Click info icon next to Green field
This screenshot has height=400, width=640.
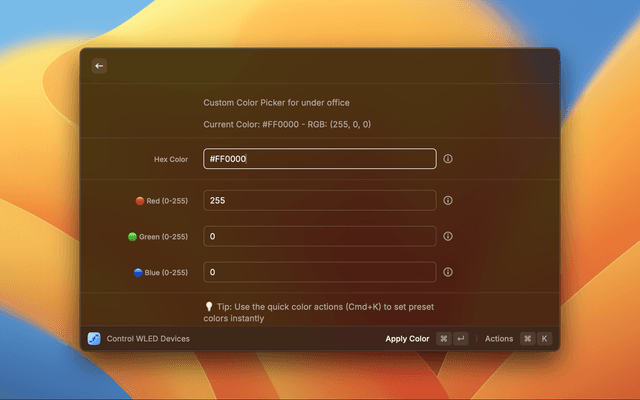tap(448, 237)
